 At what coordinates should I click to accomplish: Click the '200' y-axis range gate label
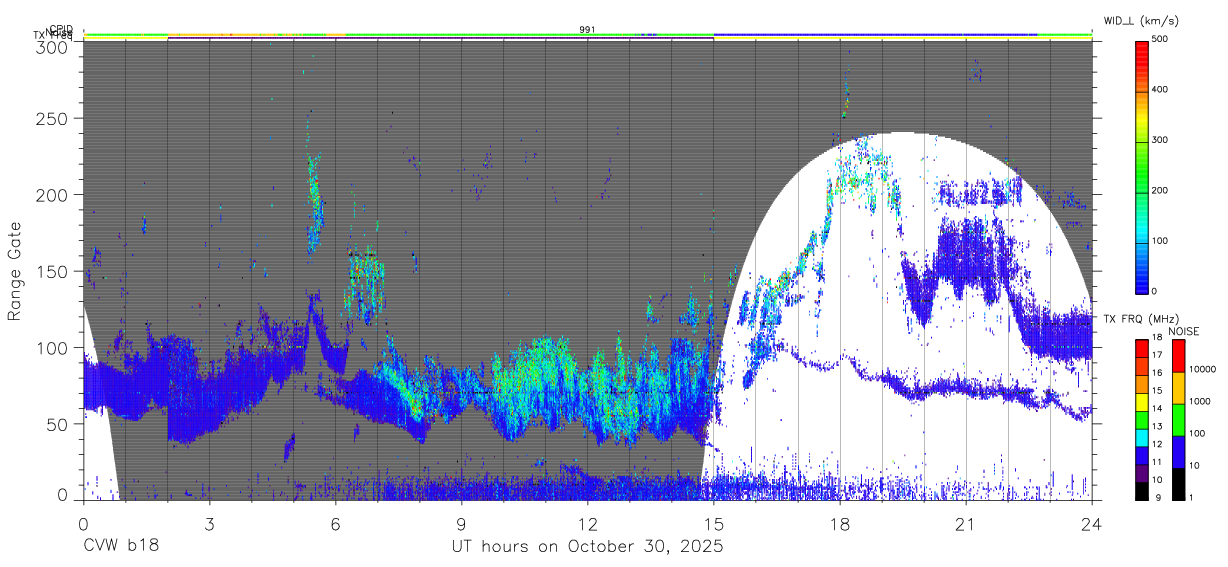52,194
